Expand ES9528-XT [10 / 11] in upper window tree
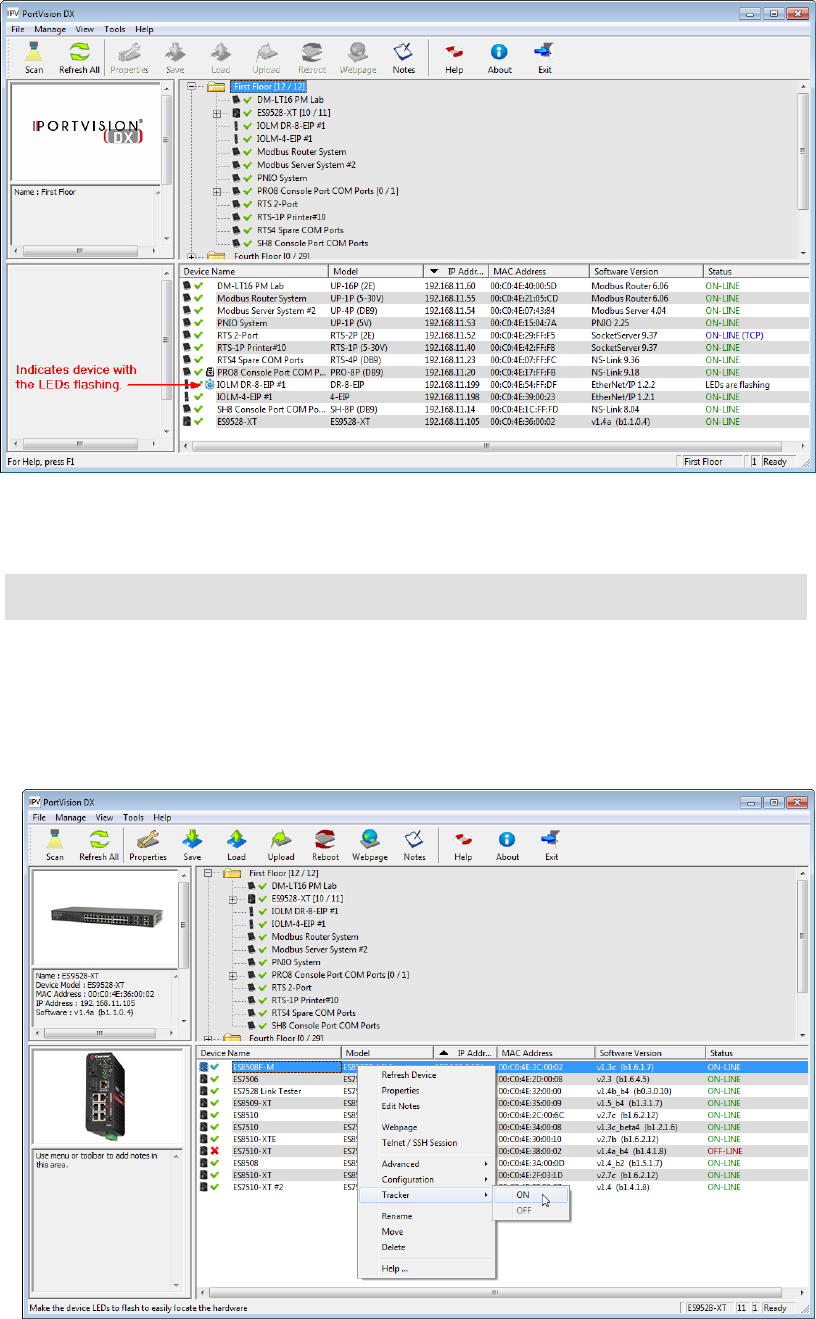This screenshot has width=816, height=1319. (217, 113)
